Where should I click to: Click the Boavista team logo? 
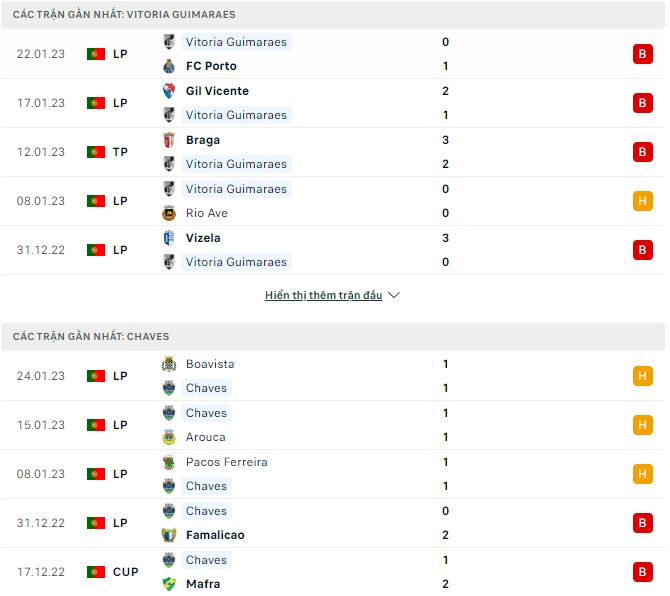pyautogui.click(x=169, y=364)
